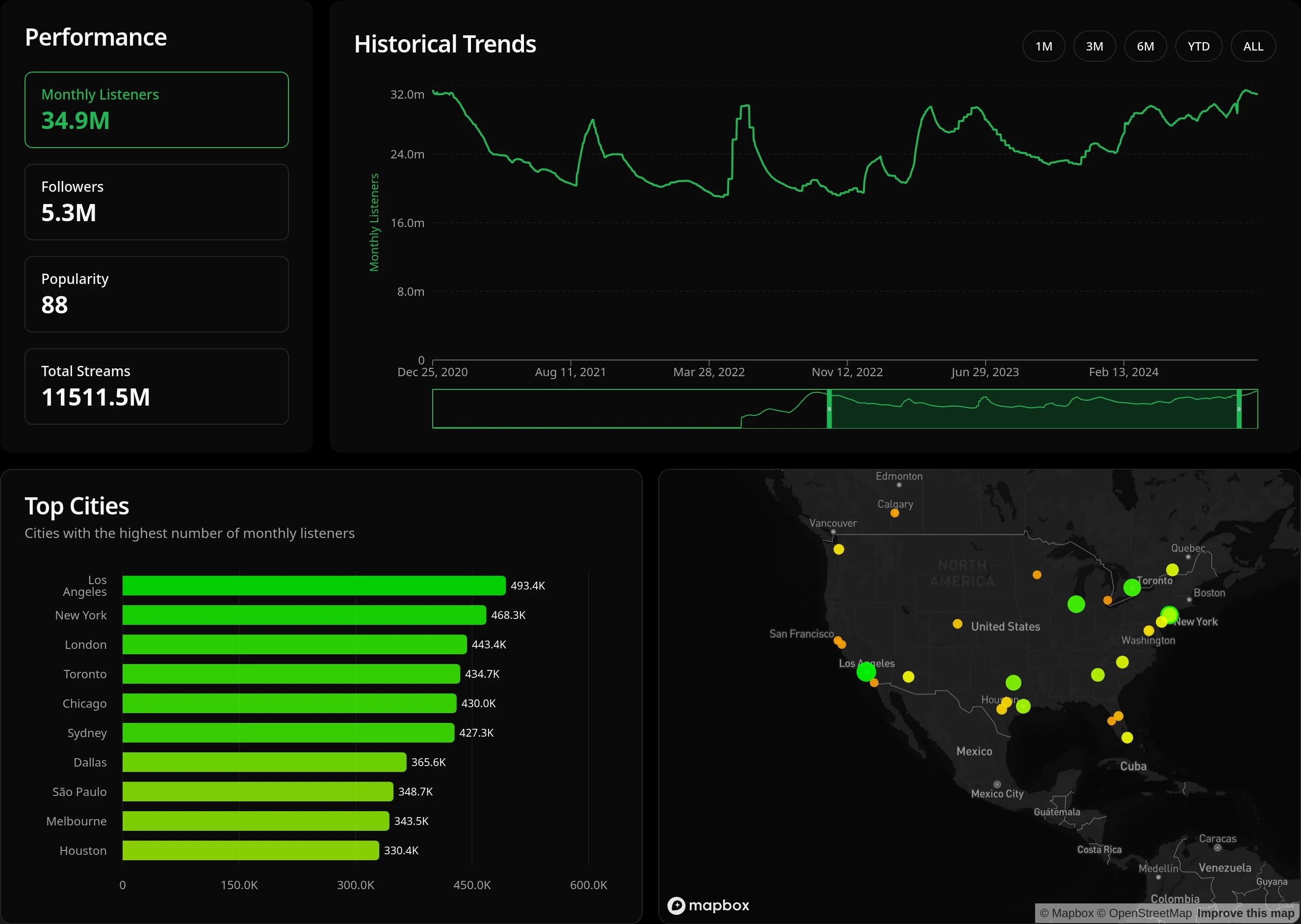Click the Houston bar in Top Cities

[250, 850]
